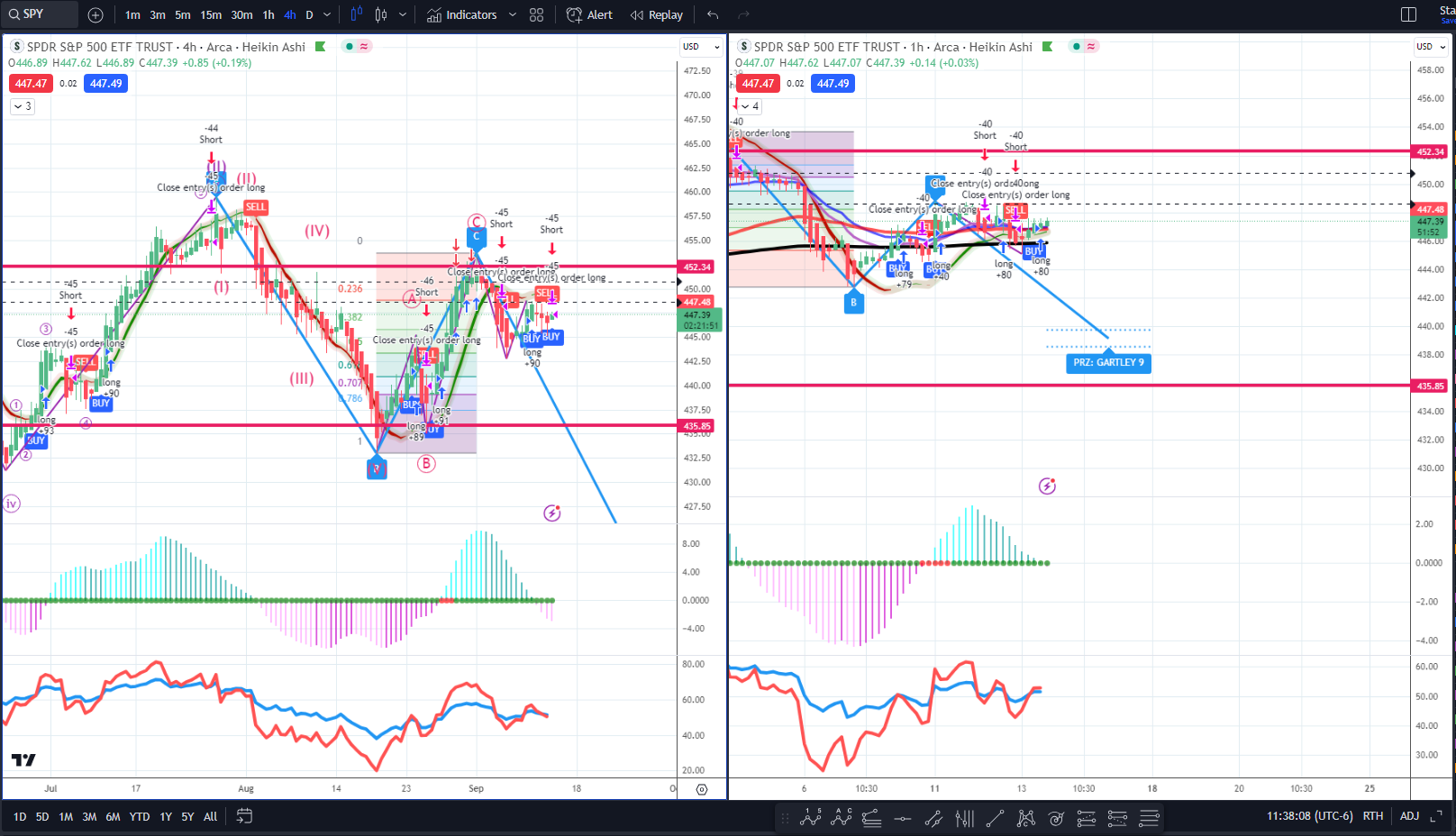The height and width of the screenshot is (836, 1456).
Task: Select the 1m timeframe
Action: [132, 14]
